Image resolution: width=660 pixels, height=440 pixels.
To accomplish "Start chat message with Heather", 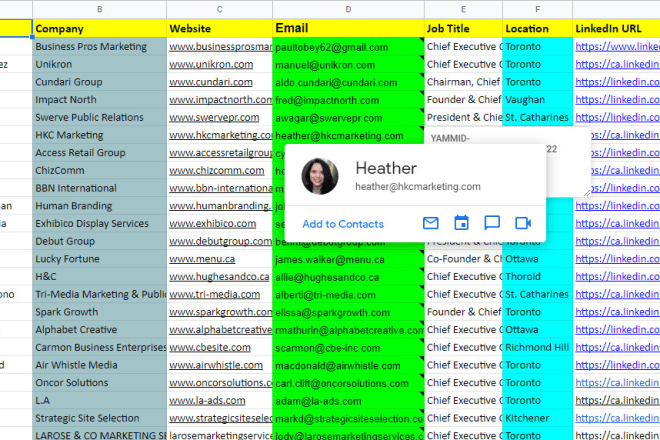I will [x=492, y=223].
